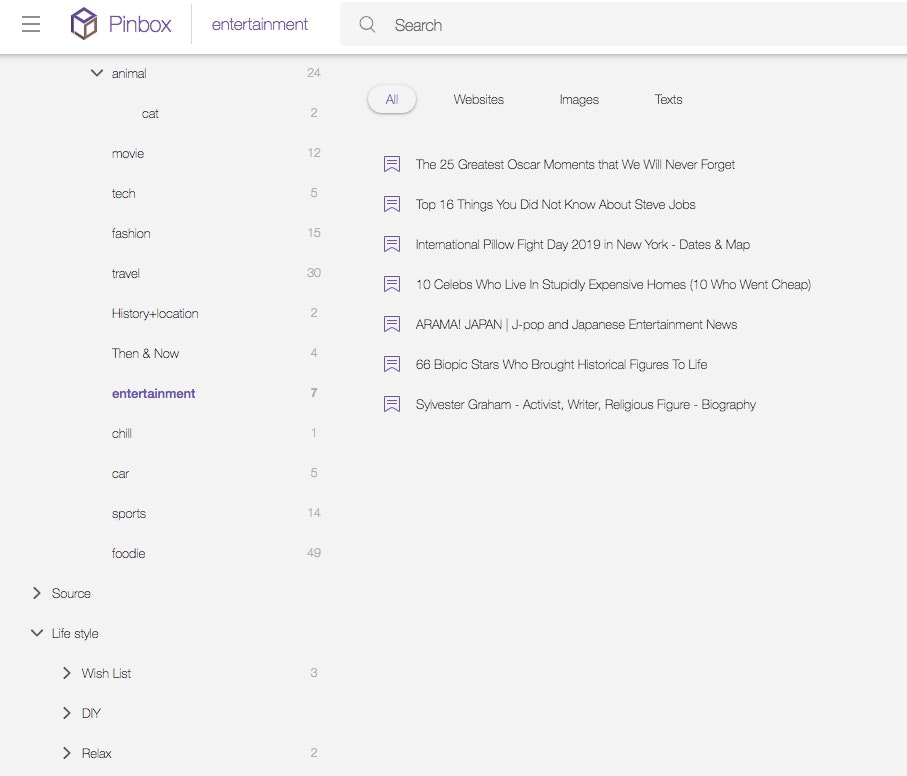
Task: Open the hamburger menu
Action: pos(31,24)
